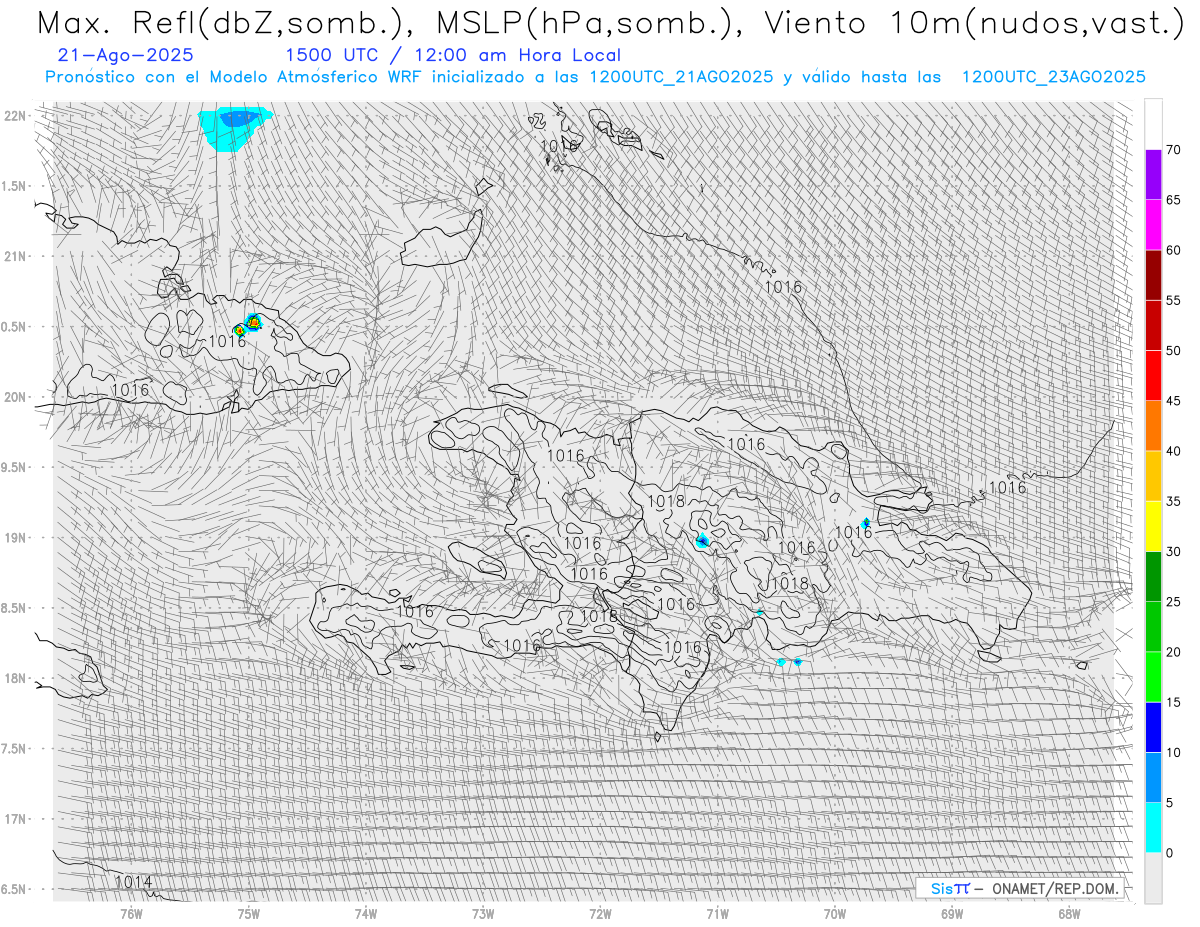The image size is (1200, 927).
Task: Select the orange 40–45 dBZ colorbar segment
Action: [1153, 425]
